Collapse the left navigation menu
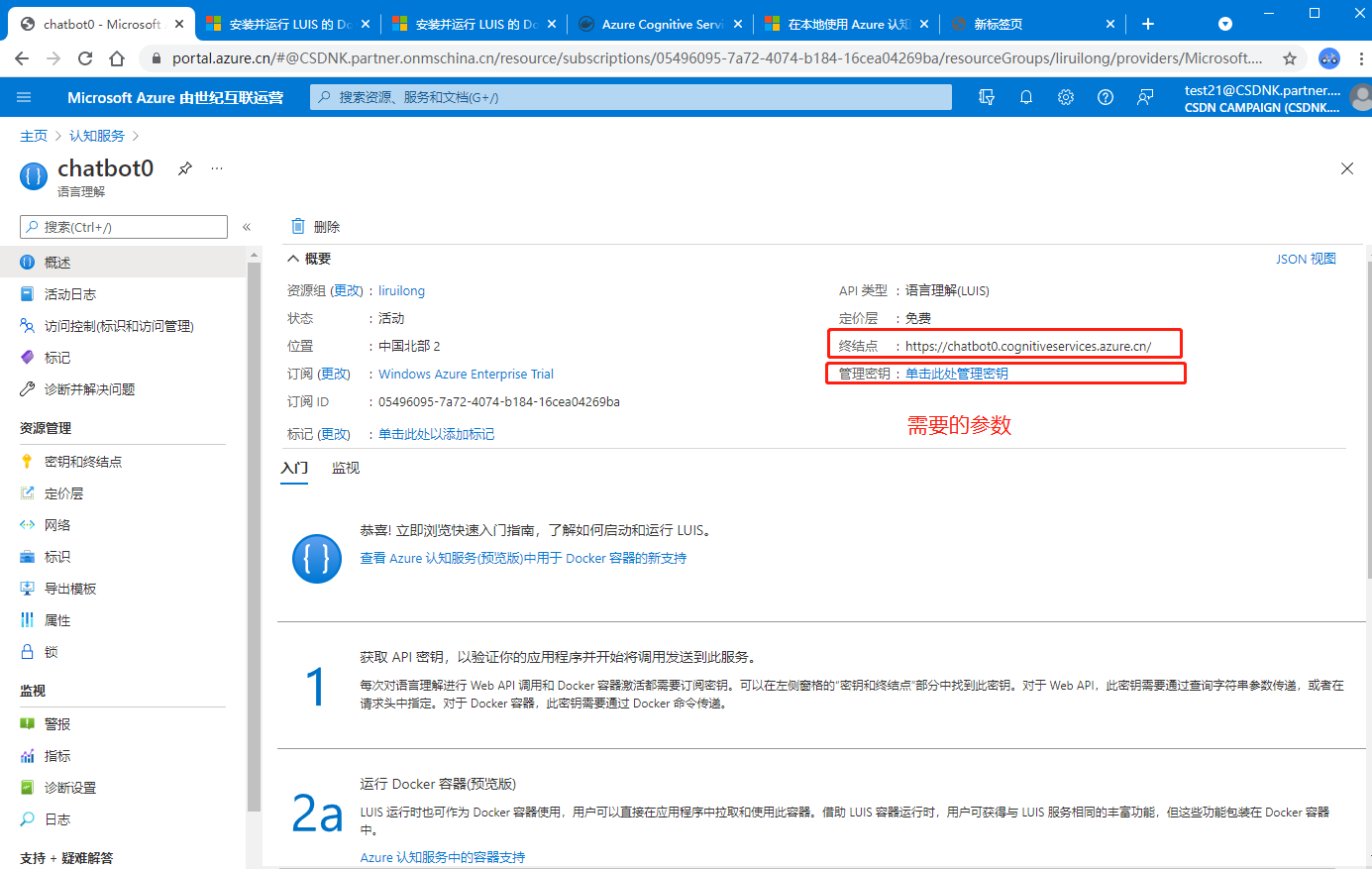 pos(247,227)
